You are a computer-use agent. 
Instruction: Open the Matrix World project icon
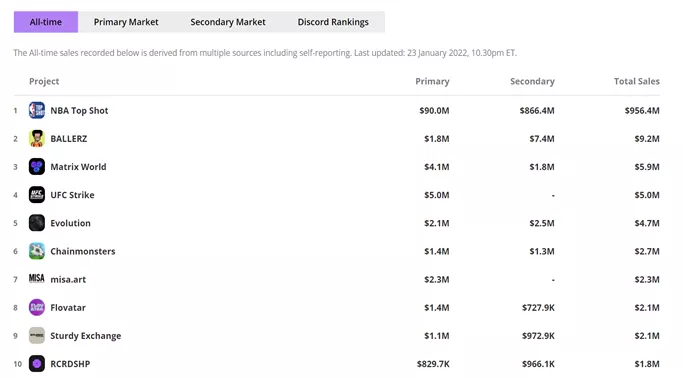coord(37,167)
